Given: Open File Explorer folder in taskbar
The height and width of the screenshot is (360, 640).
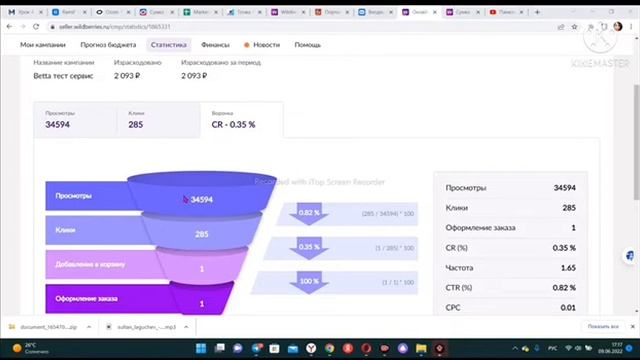Looking at the screenshot, I should [x=421, y=348].
